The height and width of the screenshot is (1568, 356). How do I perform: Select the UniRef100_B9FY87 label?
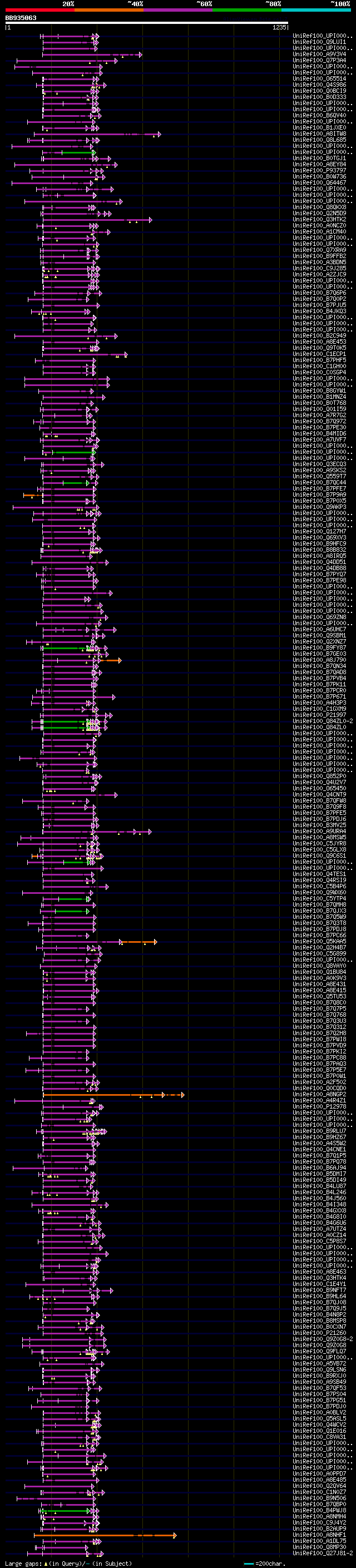(x=319, y=647)
